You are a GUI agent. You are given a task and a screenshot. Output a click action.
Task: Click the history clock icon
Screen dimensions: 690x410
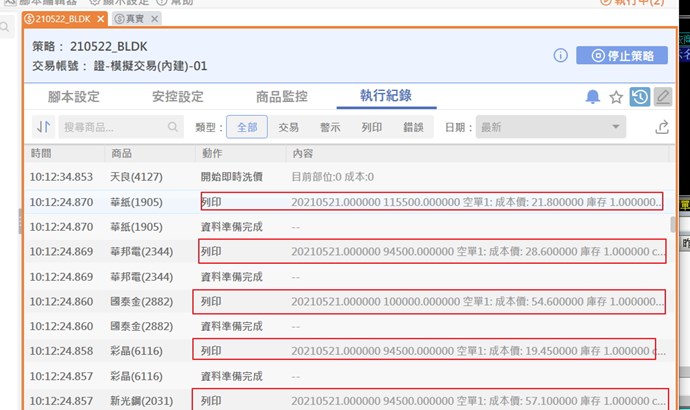point(639,97)
